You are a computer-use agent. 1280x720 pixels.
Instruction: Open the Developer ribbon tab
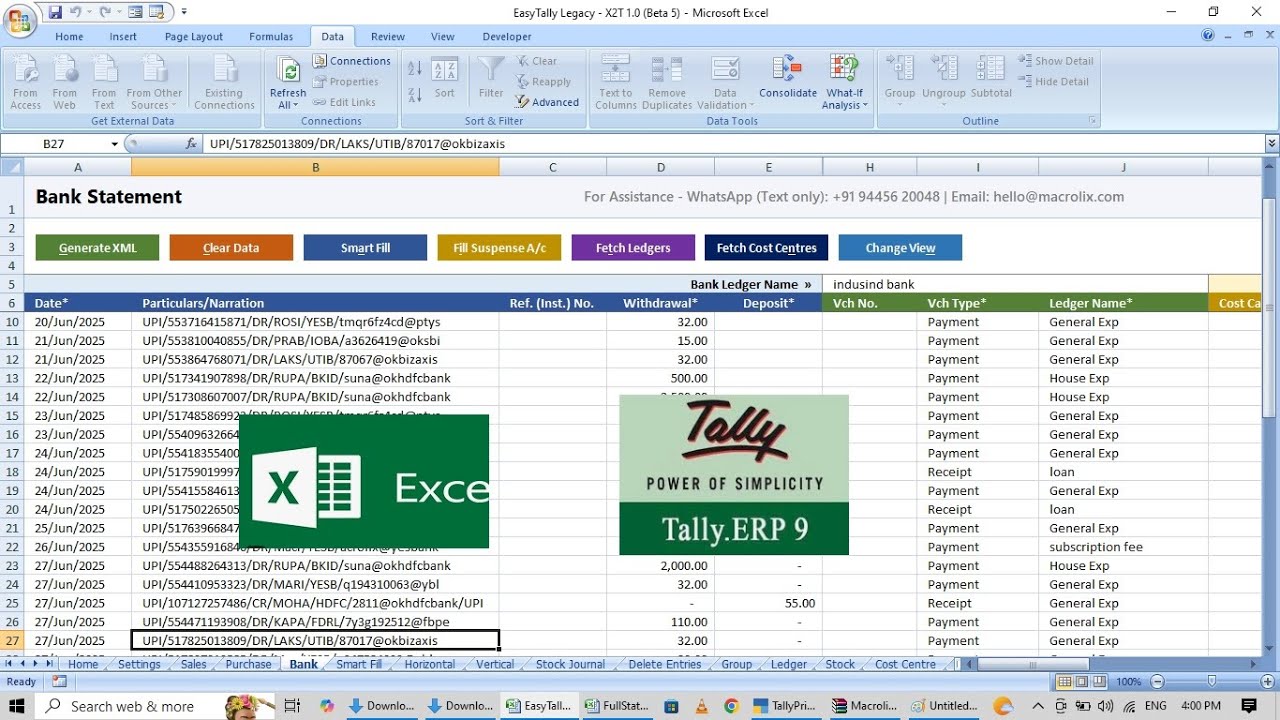[x=507, y=36]
